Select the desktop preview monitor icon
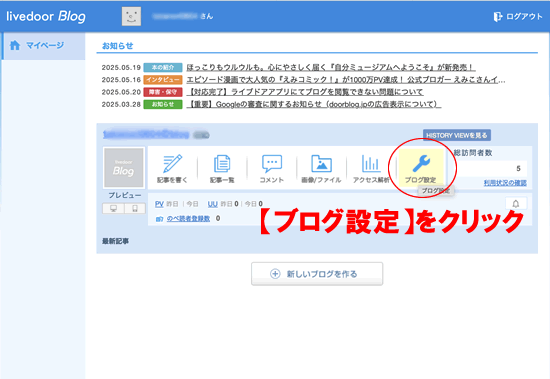The width and height of the screenshot is (550, 379). (x=113, y=208)
